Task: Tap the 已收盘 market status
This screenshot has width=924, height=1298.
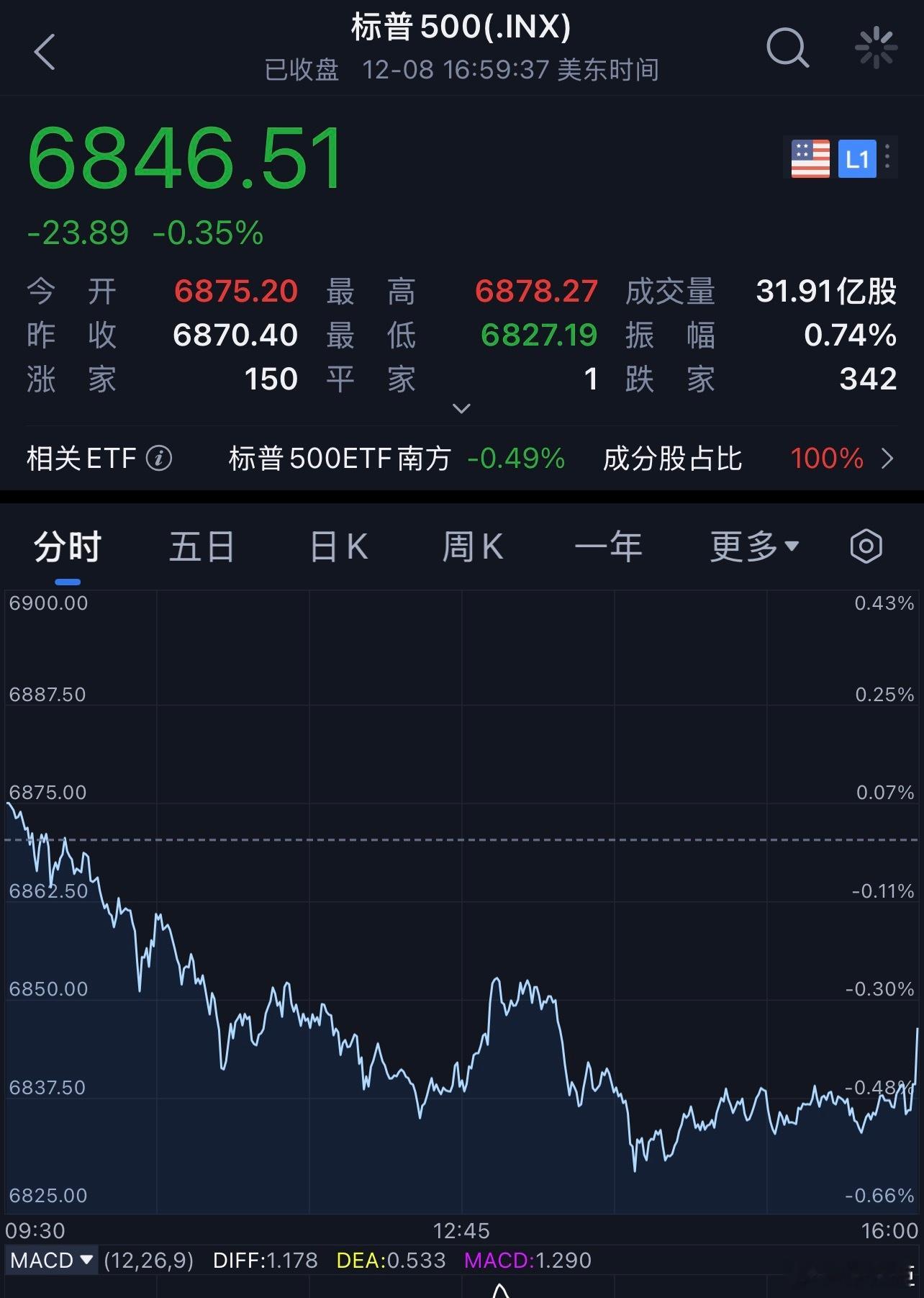Action: pos(302,70)
